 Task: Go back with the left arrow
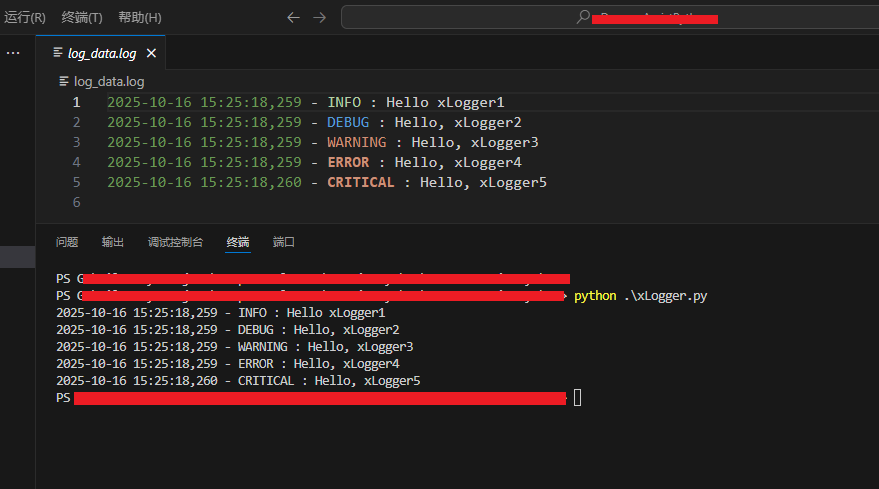tap(293, 17)
